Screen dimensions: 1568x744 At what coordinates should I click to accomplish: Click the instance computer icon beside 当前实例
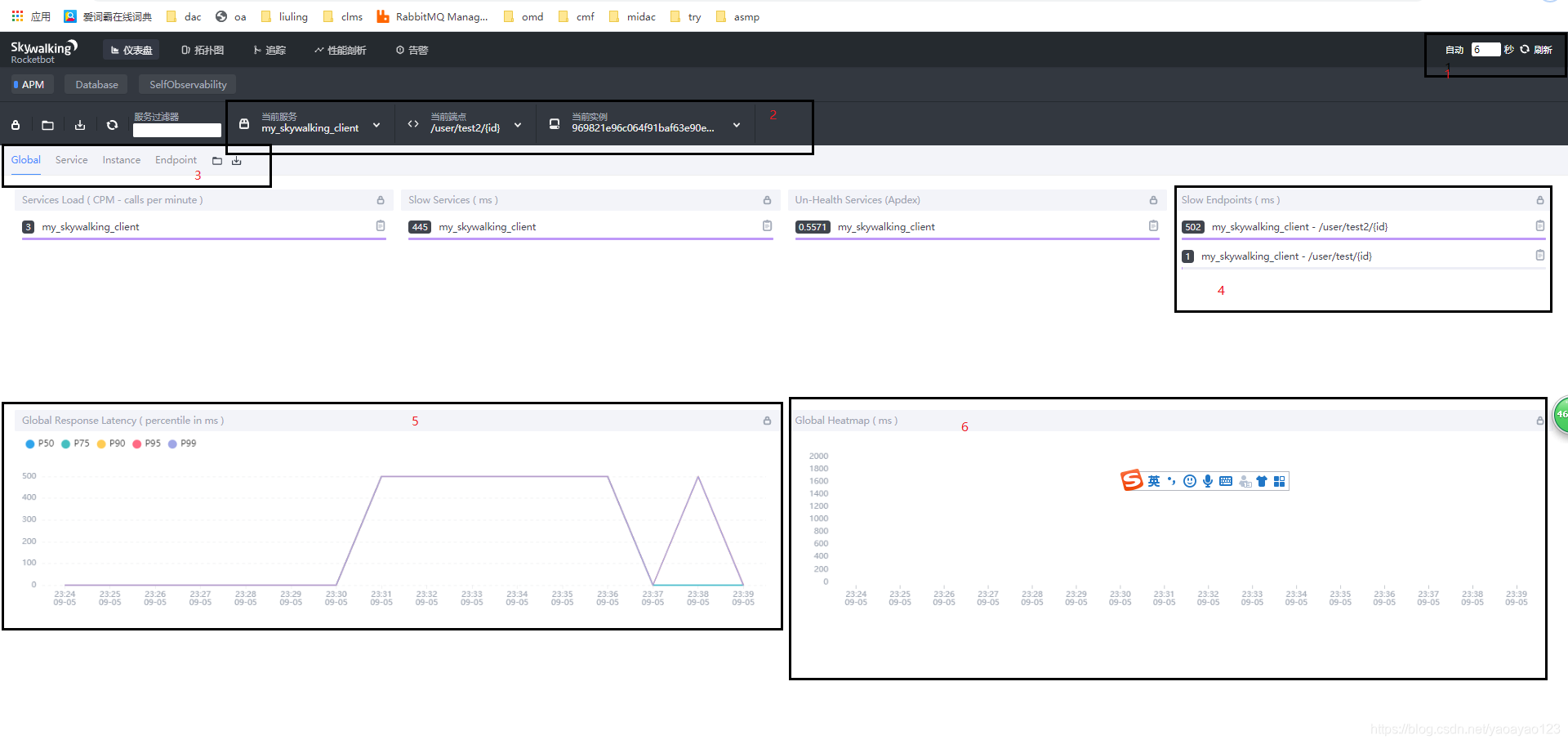click(555, 124)
